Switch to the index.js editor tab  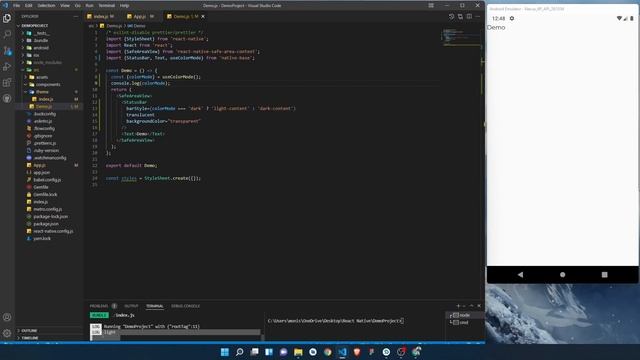(100, 16)
